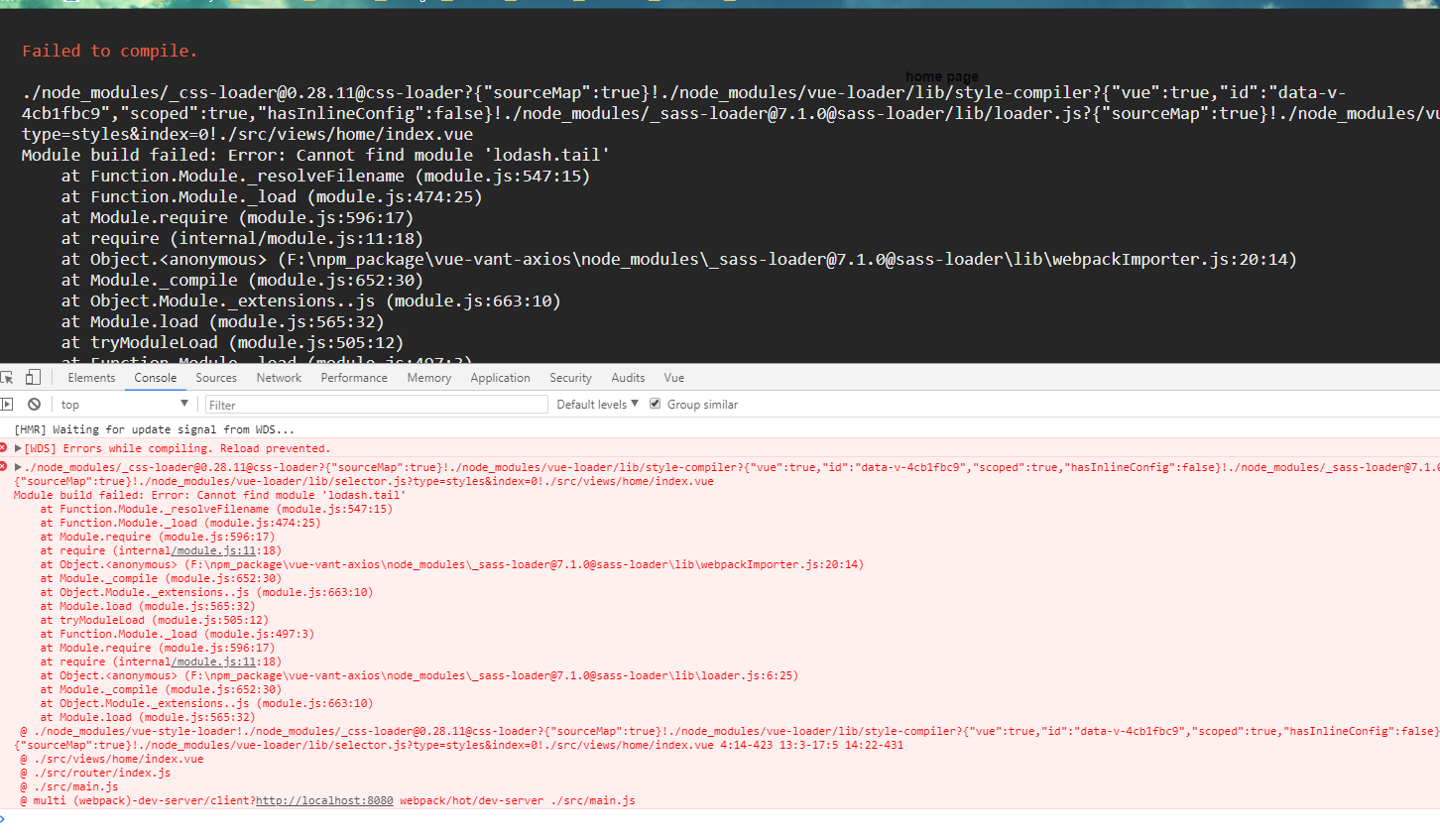Open the 'top' JavaScript context dropdown
1440x840 pixels.
pyautogui.click(x=124, y=405)
